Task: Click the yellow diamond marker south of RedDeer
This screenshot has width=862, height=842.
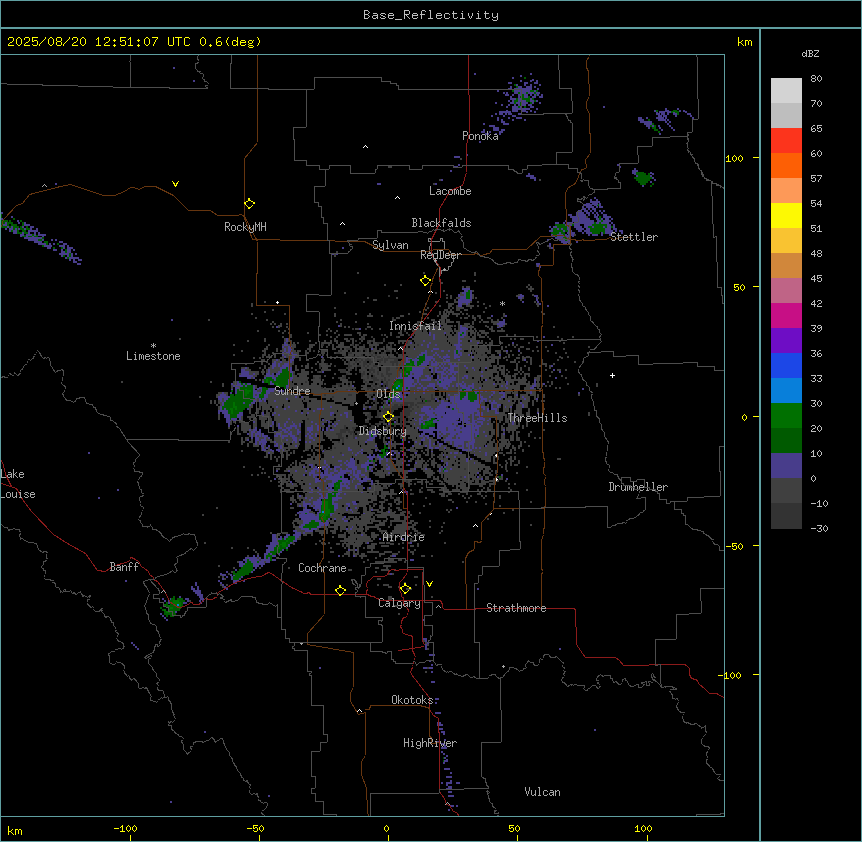Action: coord(425,281)
